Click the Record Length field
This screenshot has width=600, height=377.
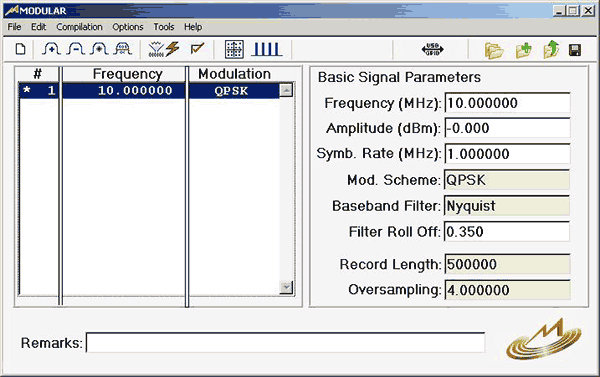507,264
